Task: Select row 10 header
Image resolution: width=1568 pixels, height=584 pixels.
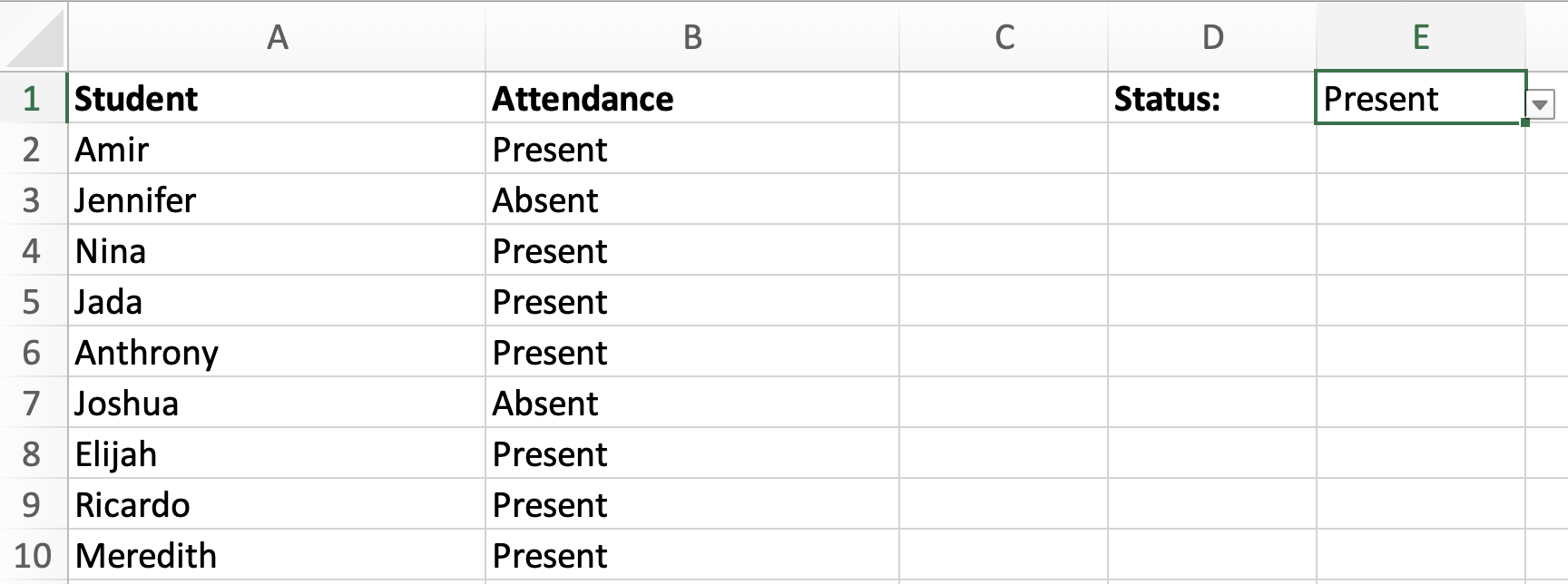Action: tap(34, 555)
